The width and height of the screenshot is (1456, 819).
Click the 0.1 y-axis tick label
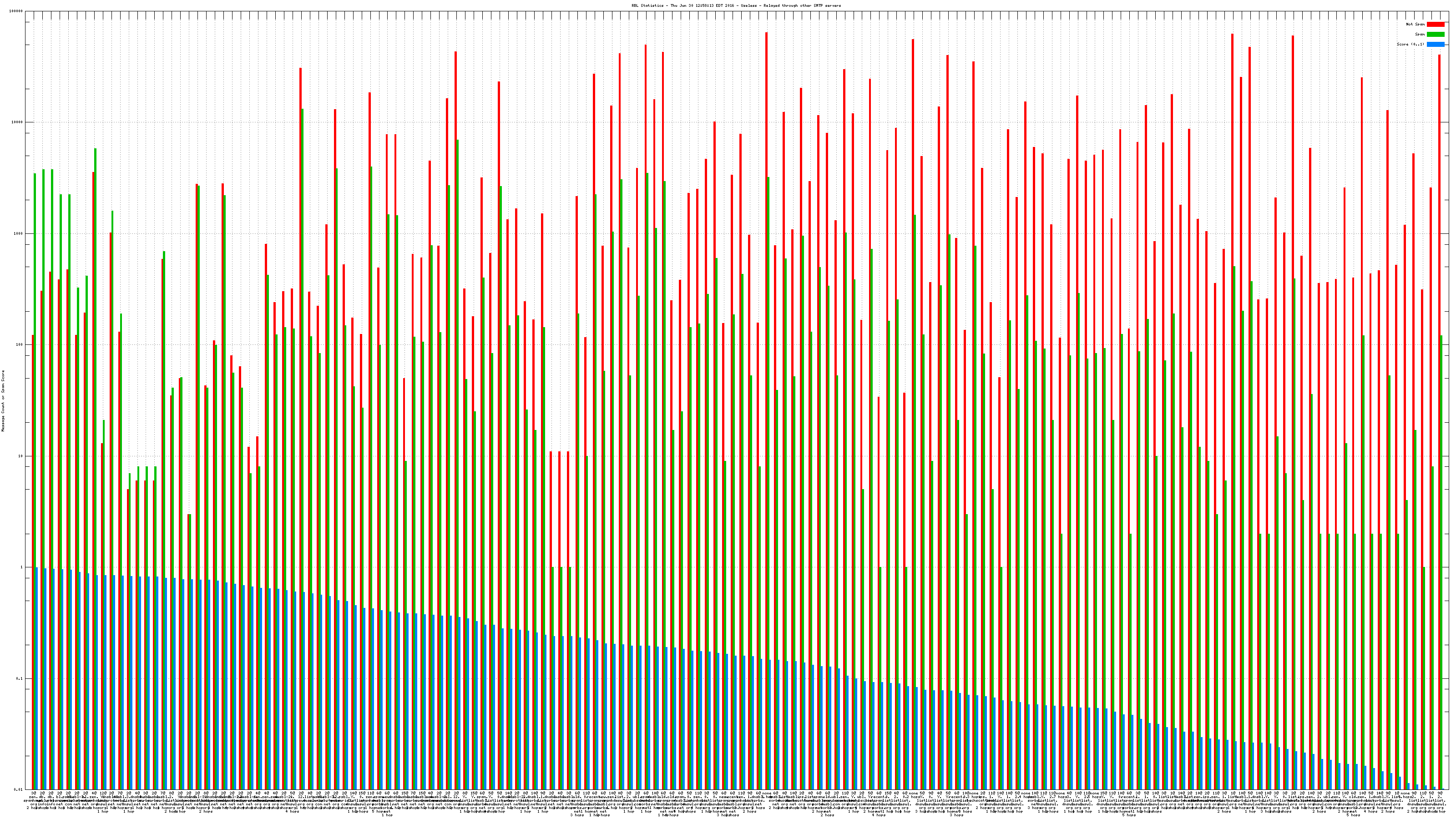[20, 678]
